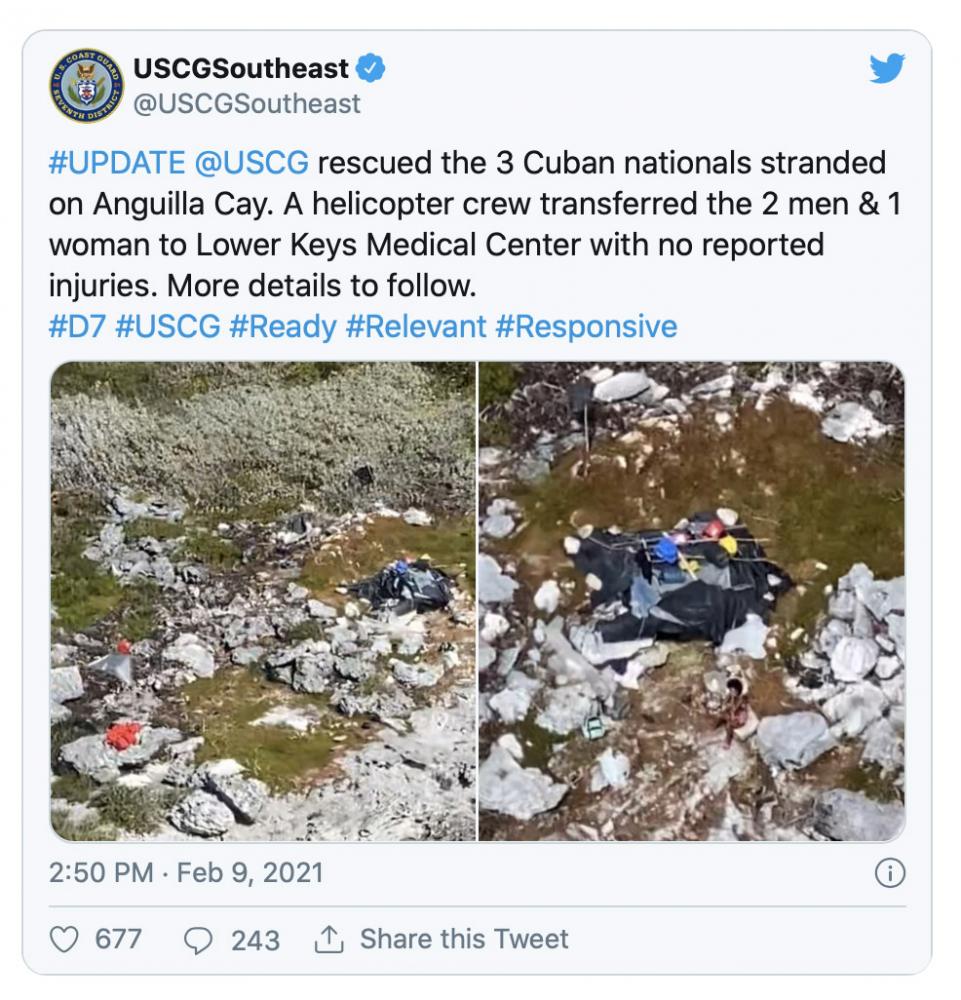View the right campsite photo

pyautogui.click(x=692, y=601)
